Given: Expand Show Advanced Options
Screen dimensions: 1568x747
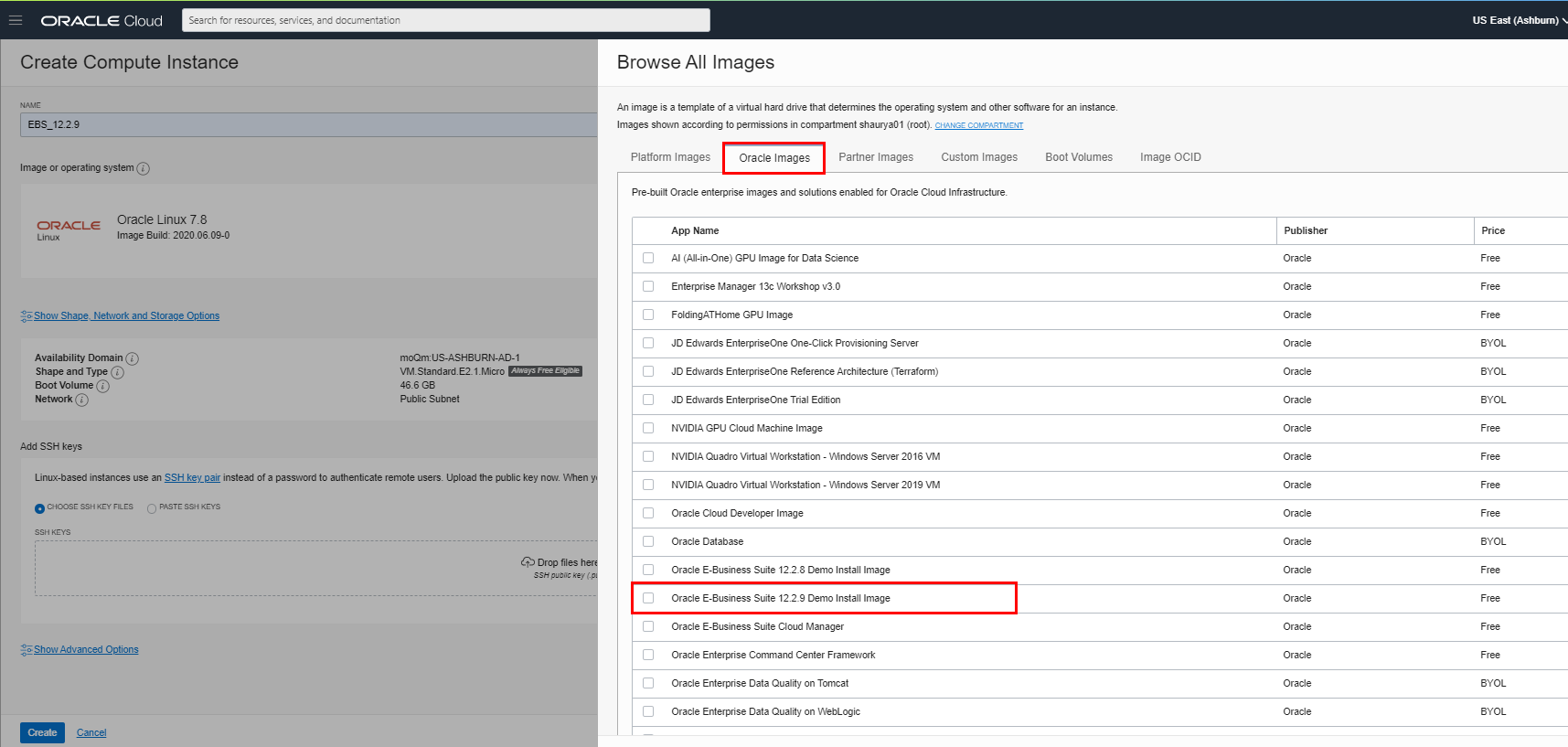Looking at the screenshot, I should pyautogui.click(x=86, y=650).
